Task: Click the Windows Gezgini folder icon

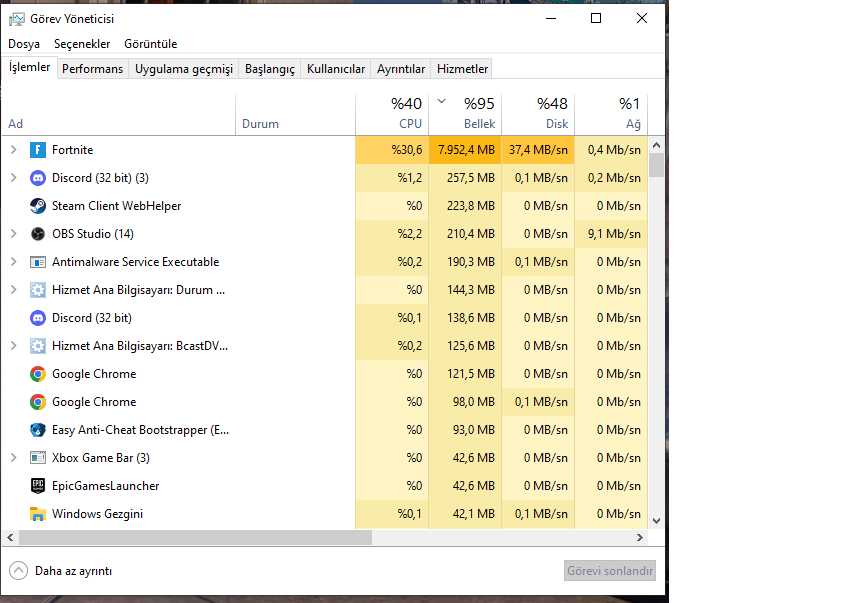Action: 37,514
